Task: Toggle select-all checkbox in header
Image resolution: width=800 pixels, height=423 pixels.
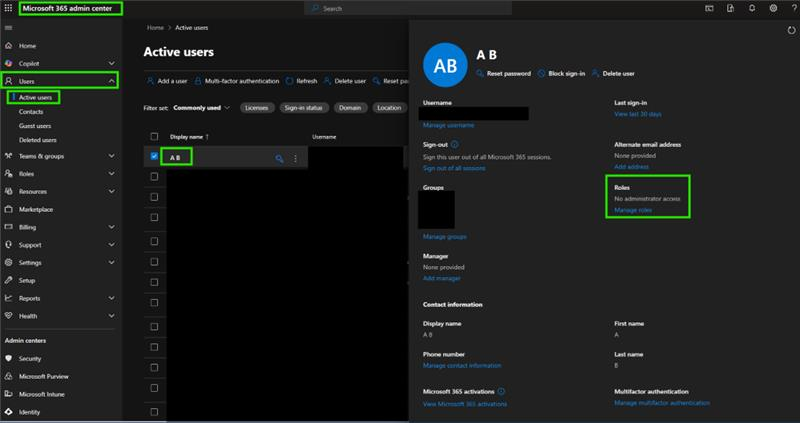Action: 154,136
